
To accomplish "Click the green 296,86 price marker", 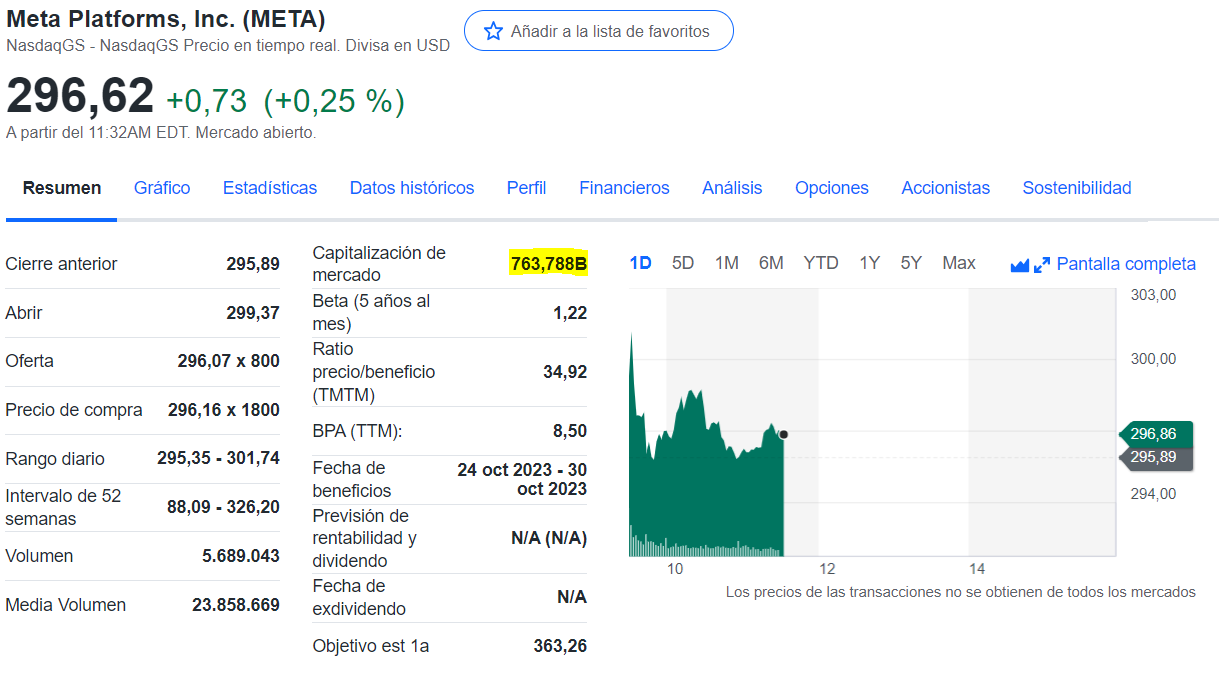I will (x=1154, y=434).
